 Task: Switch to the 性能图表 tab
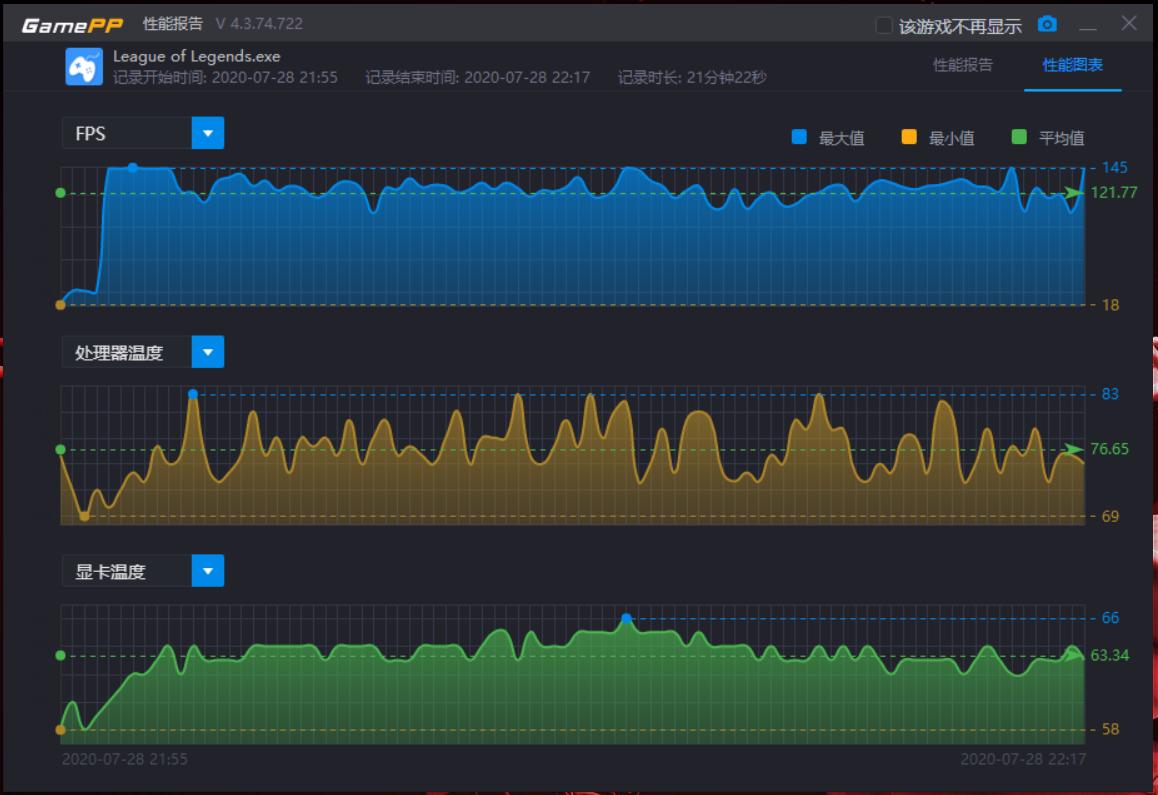pos(1072,65)
